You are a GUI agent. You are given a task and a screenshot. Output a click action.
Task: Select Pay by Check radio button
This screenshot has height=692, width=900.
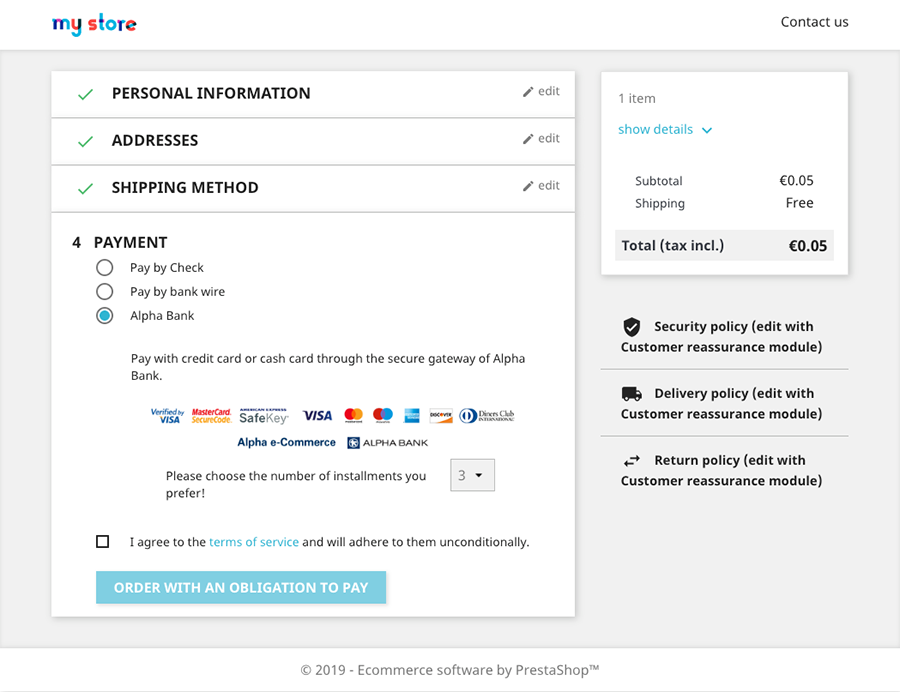pyautogui.click(x=105, y=268)
